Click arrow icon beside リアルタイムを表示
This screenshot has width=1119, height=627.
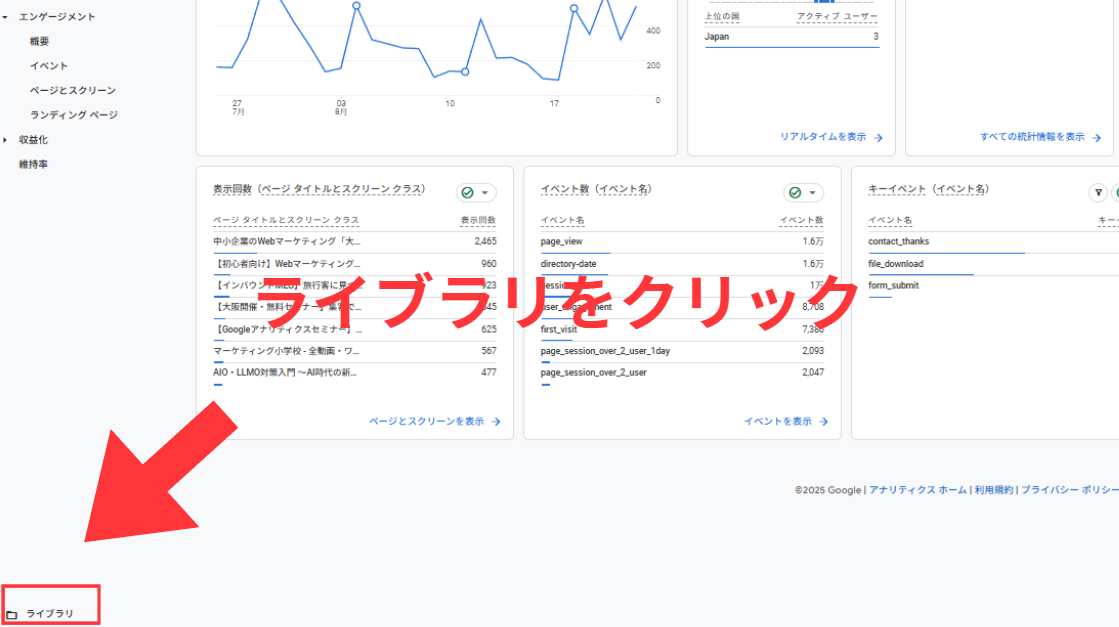point(878,138)
